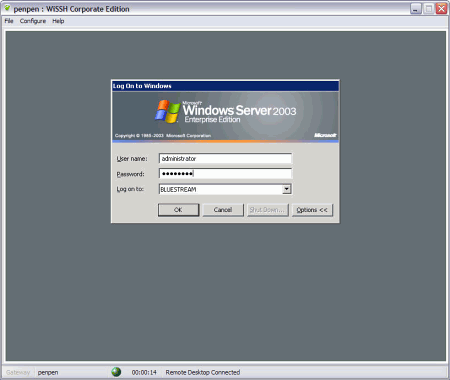Click OK to log on
450x380 pixels.
pyautogui.click(x=178, y=210)
